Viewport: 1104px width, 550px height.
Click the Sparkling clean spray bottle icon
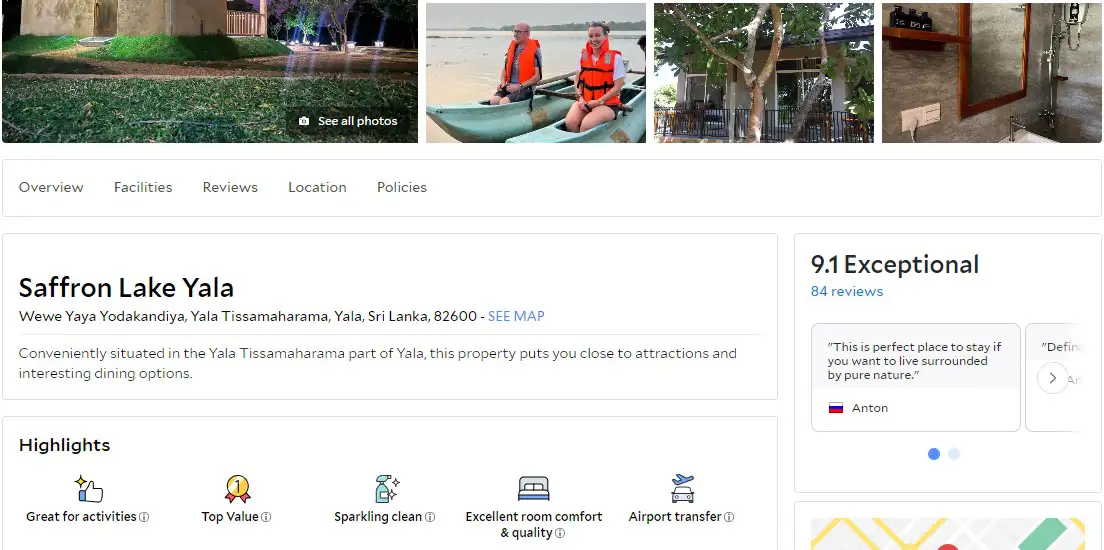click(386, 489)
